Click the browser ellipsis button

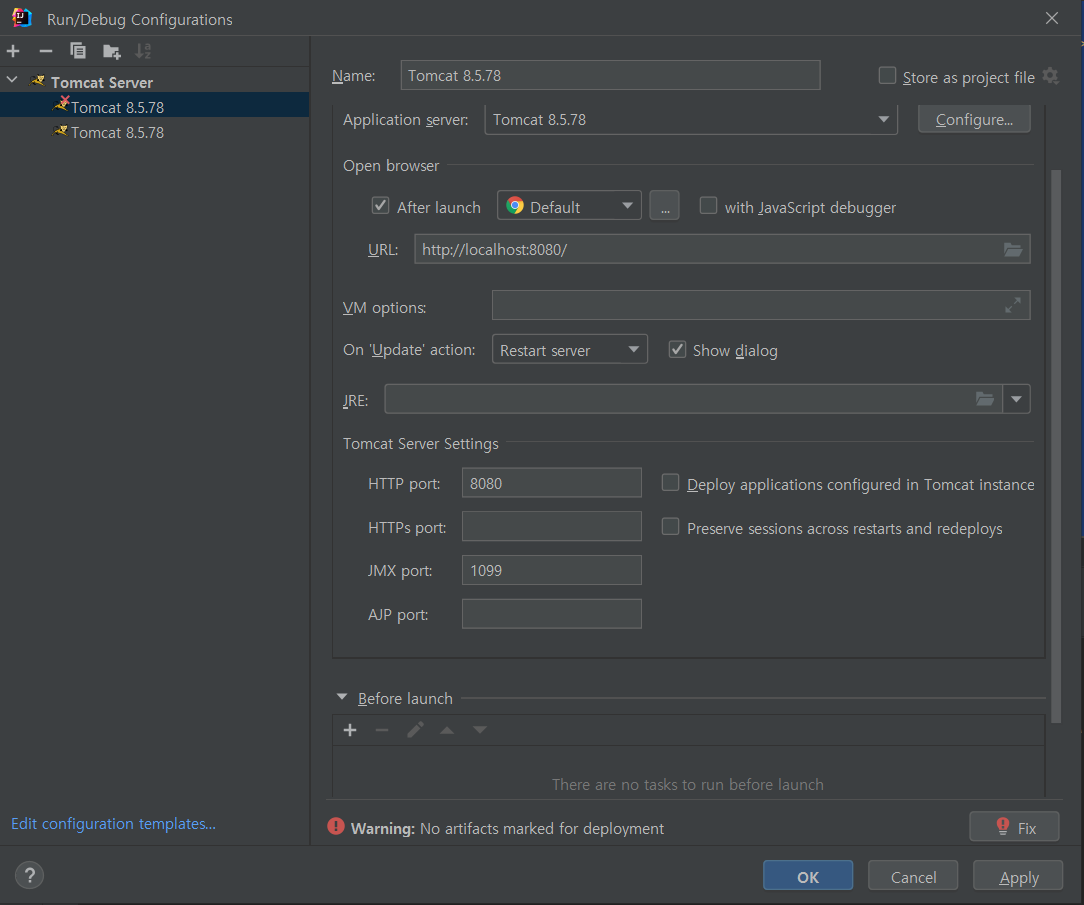click(664, 206)
